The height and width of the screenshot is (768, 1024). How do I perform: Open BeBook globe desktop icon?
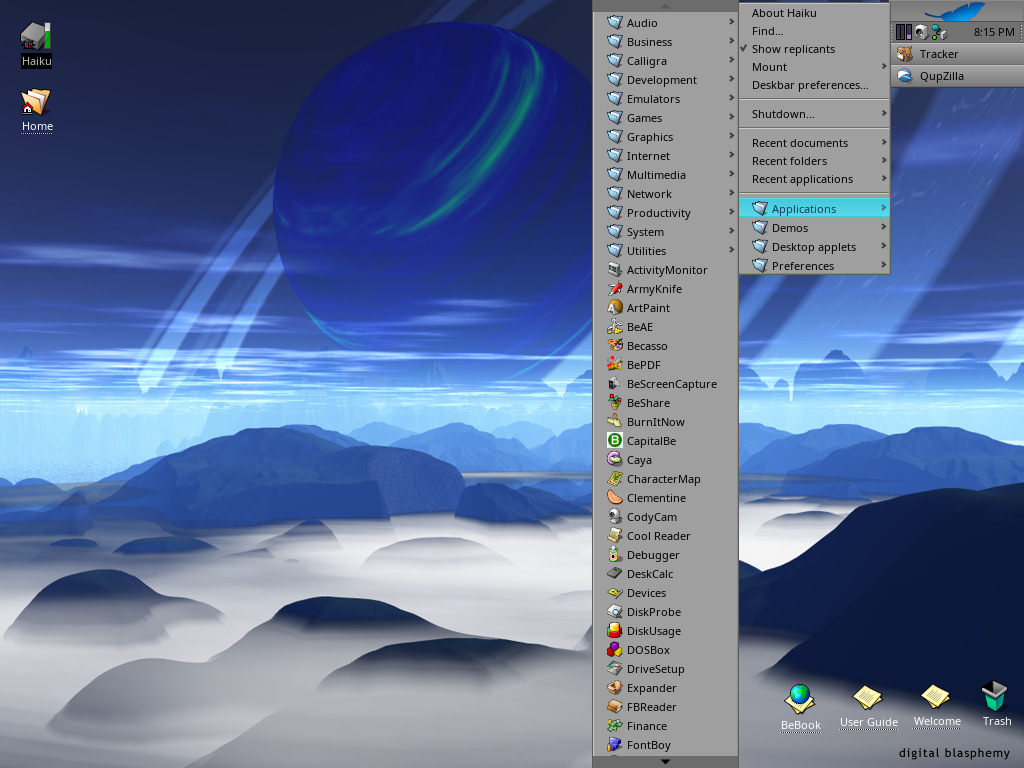(800, 699)
